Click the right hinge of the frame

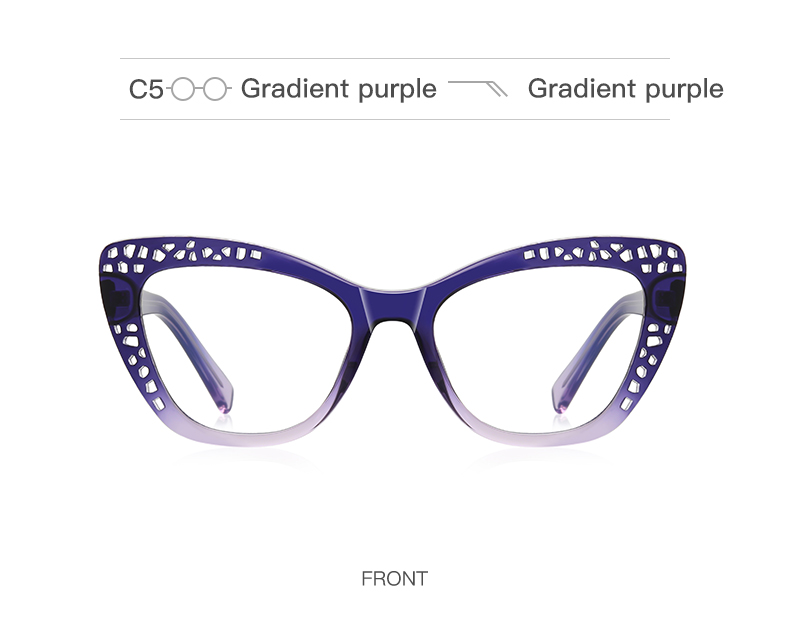coord(668,300)
